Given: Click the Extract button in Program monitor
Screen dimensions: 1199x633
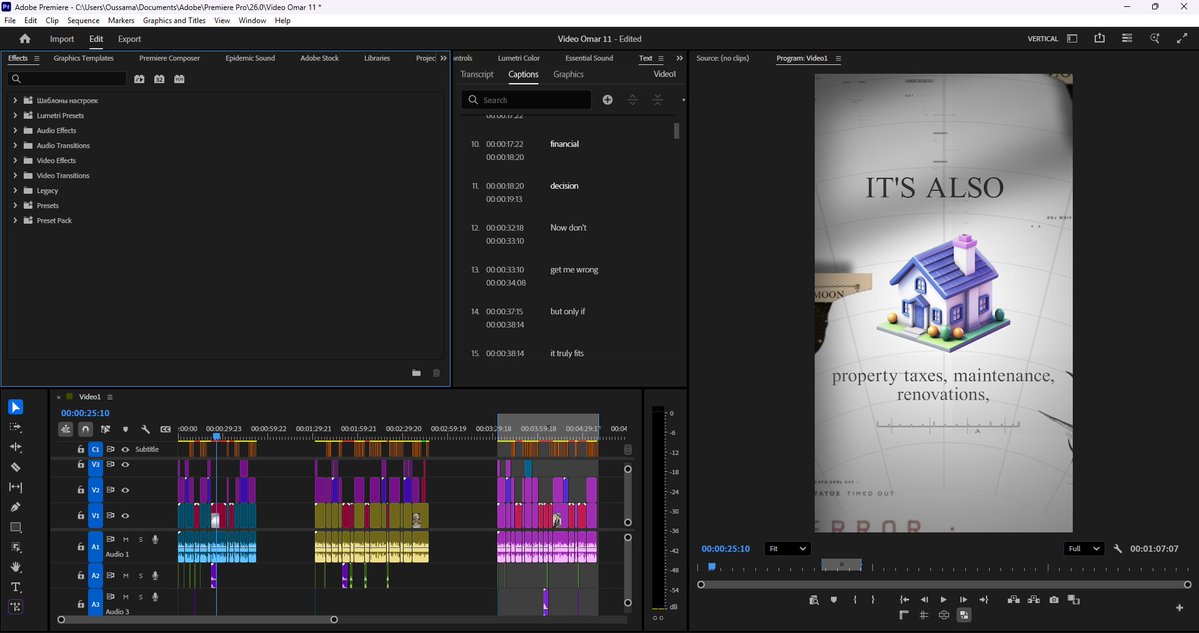Looking at the screenshot, I should pos(1034,599).
